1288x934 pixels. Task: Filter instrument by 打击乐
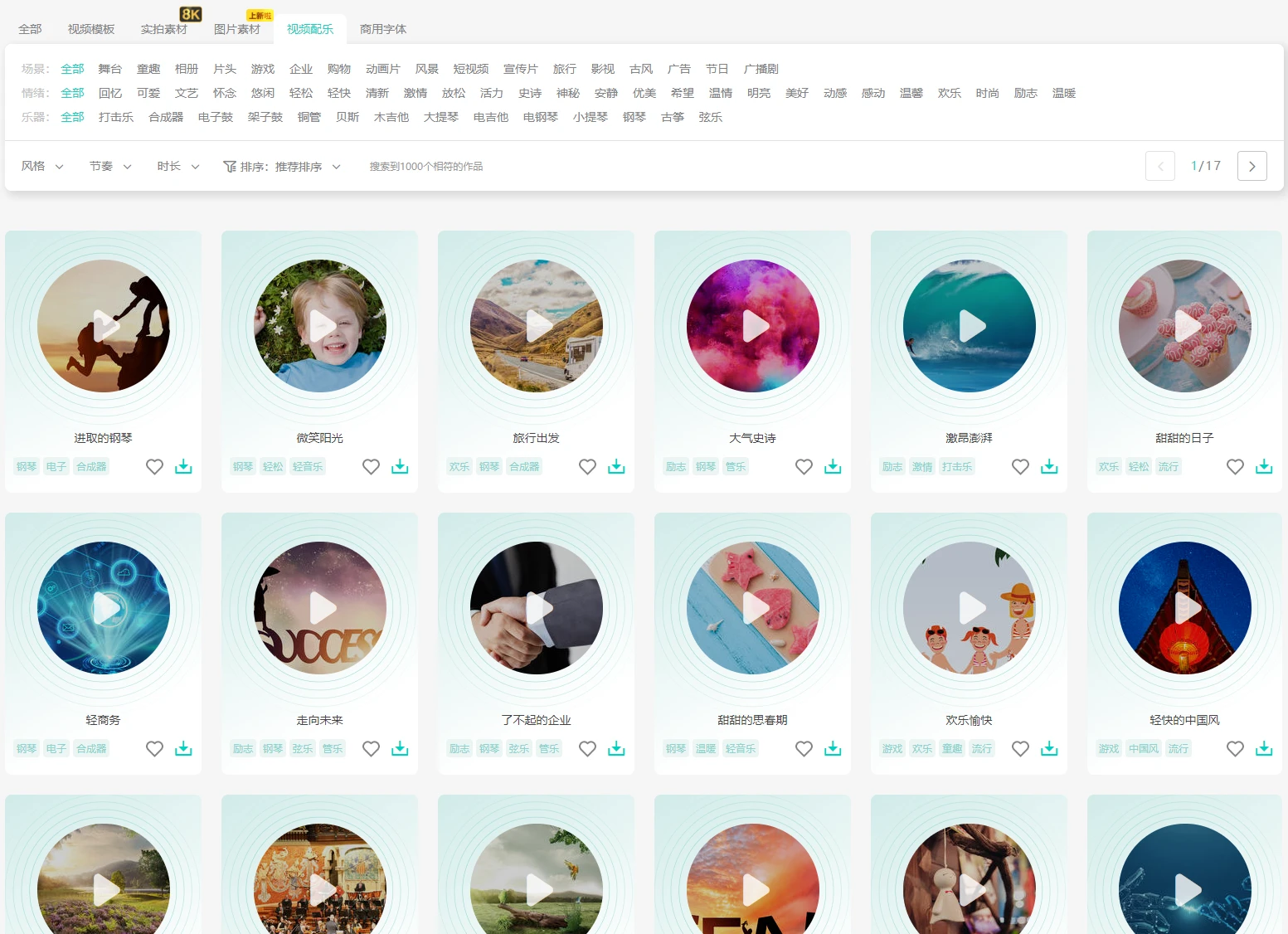tap(116, 117)
